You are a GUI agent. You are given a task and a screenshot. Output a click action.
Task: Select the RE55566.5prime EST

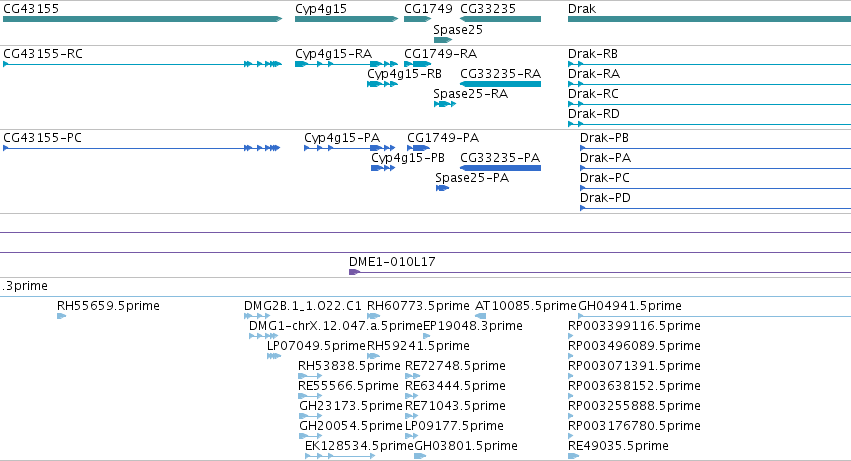pos(310,396)
